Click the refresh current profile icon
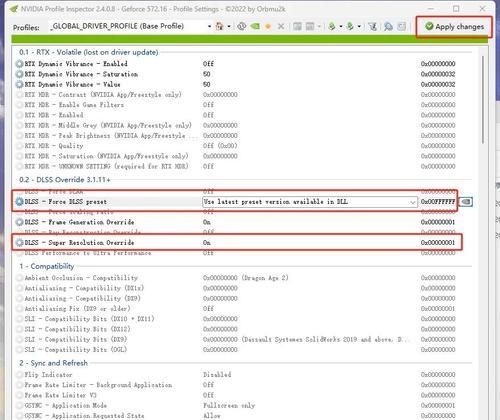Image resolution: width=500 pixels, height=420 pixels. (241, 26)
